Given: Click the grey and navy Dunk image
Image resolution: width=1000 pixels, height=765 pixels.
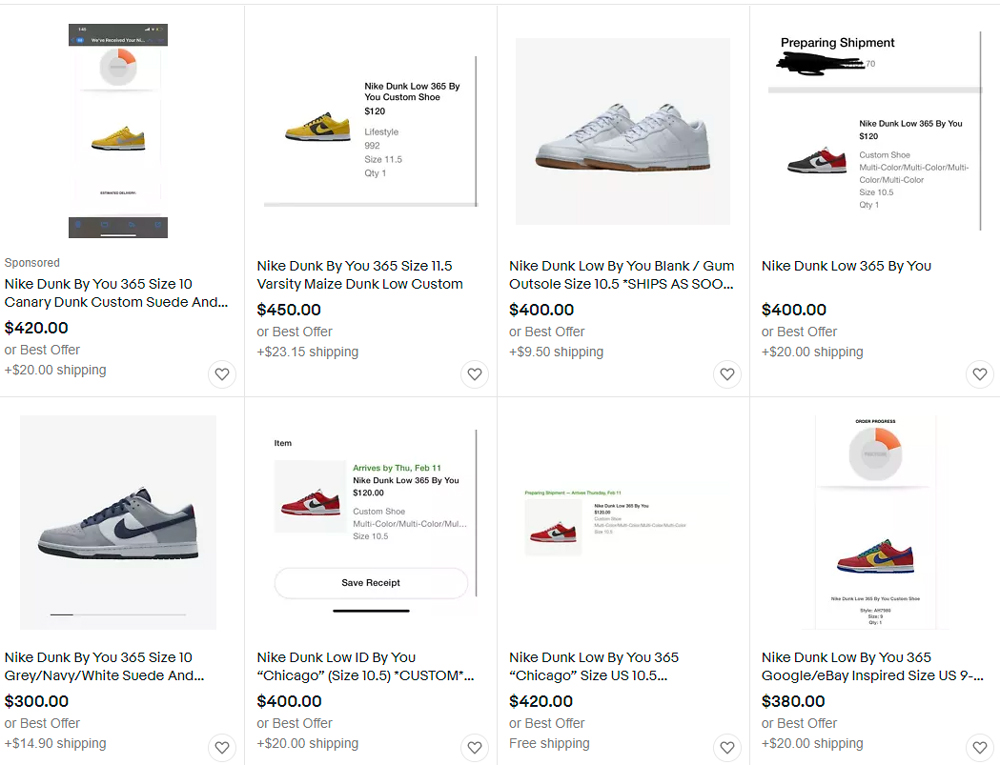Looking at the screenshot, I should click(x=118, y=522).
